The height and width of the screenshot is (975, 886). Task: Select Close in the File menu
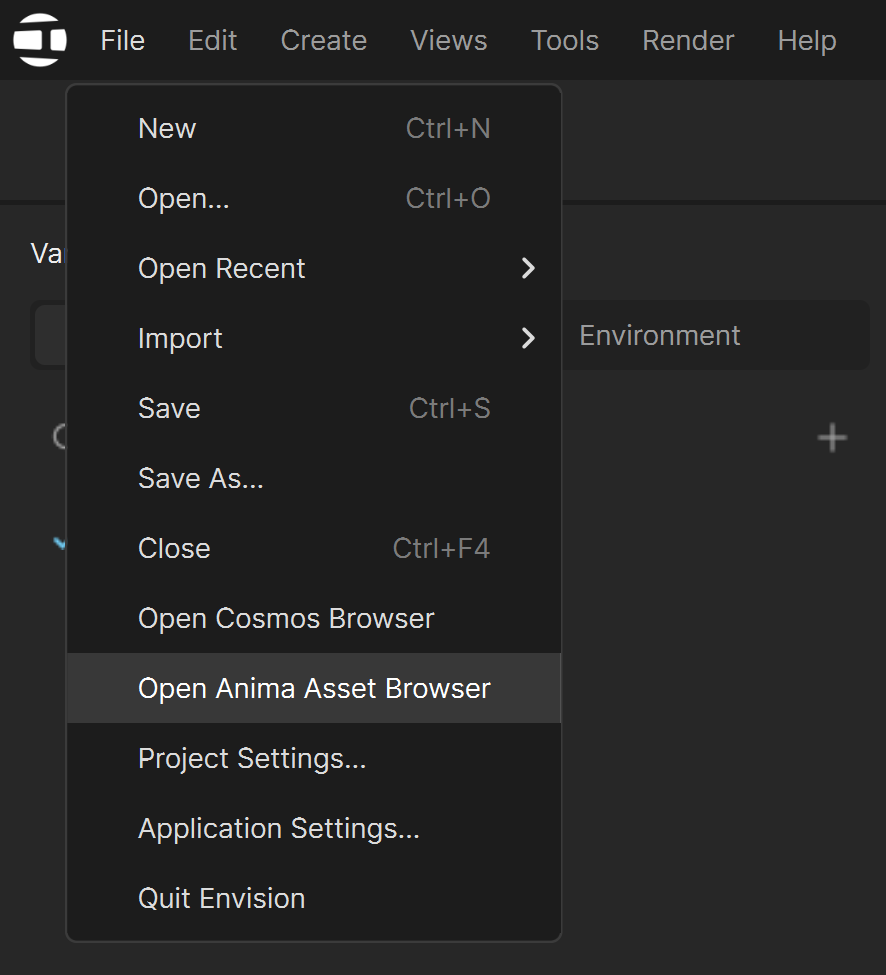pyautogui.click(x=314, y=548)
